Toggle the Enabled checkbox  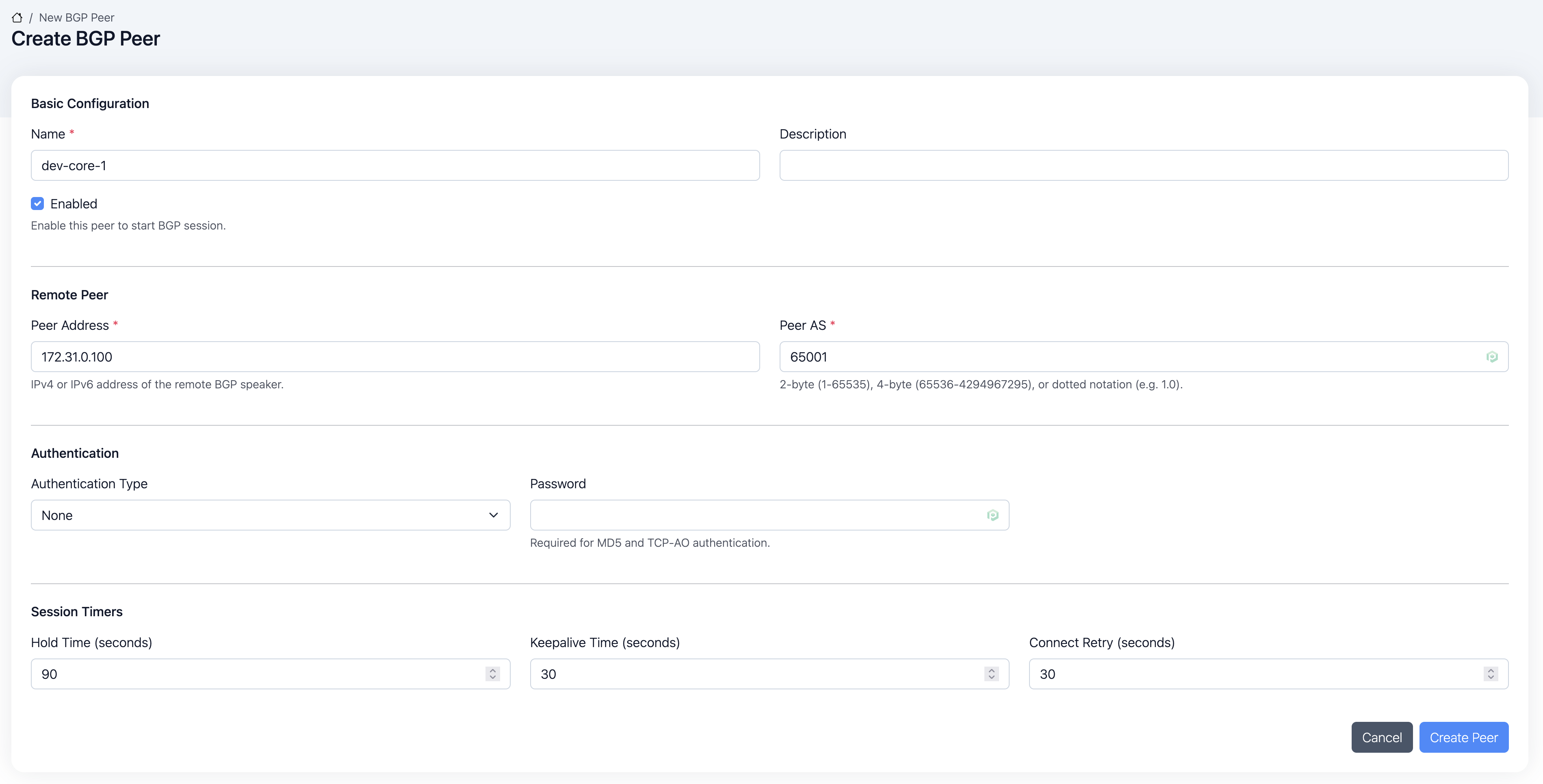tap(38, 204)
